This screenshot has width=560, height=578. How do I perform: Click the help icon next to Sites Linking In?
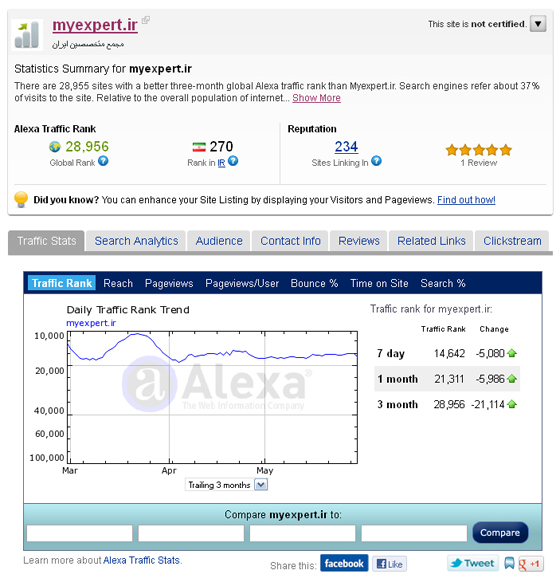pyautogui.click(x=376, y=161)
